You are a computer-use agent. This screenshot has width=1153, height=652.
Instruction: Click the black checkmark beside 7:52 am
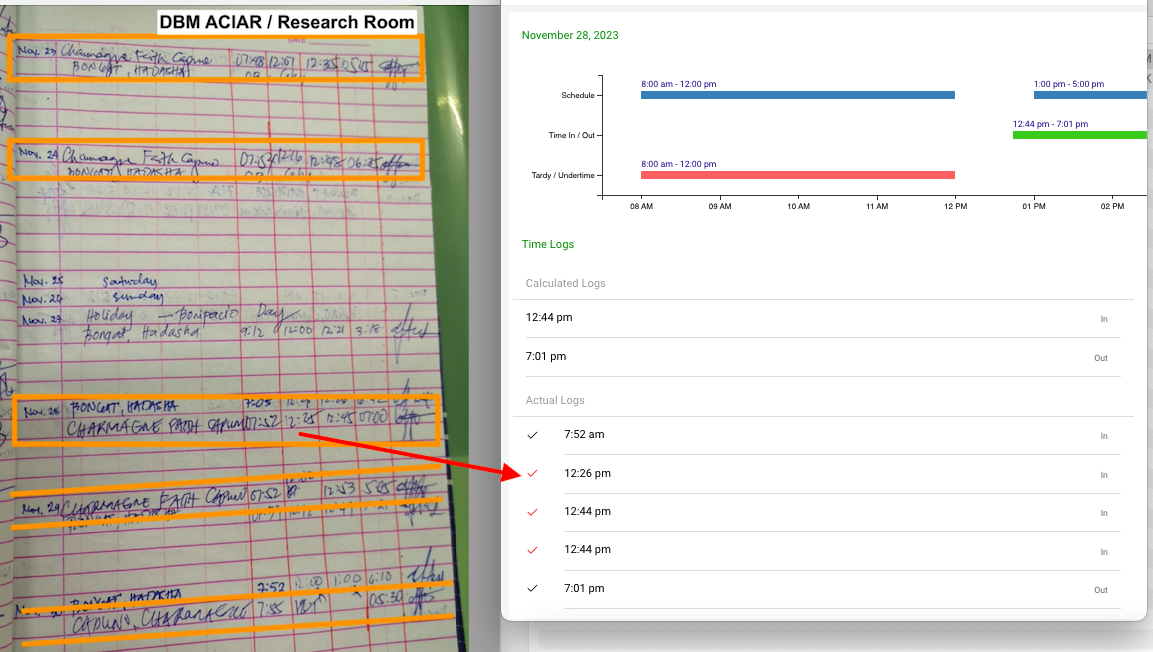click(532, 435)
